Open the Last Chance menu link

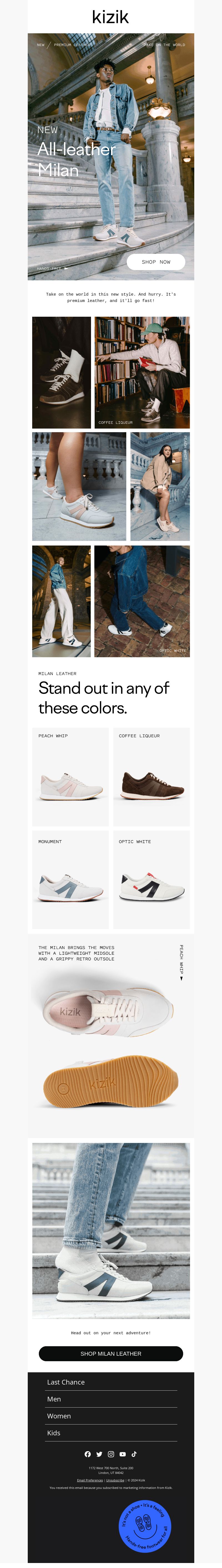point(111,1382)
